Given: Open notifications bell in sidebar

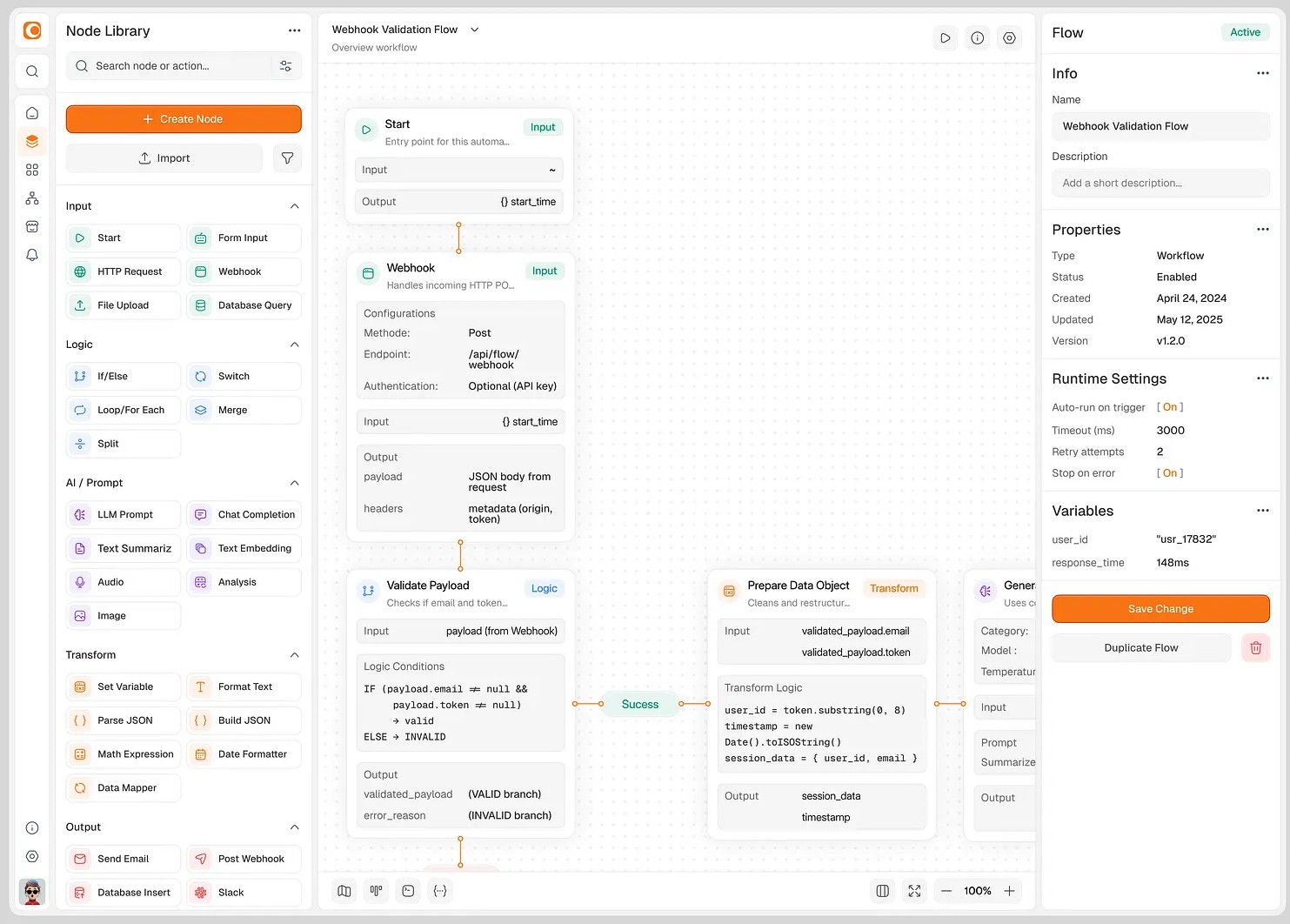Looking at the screenshot, I should coord(32,255).
